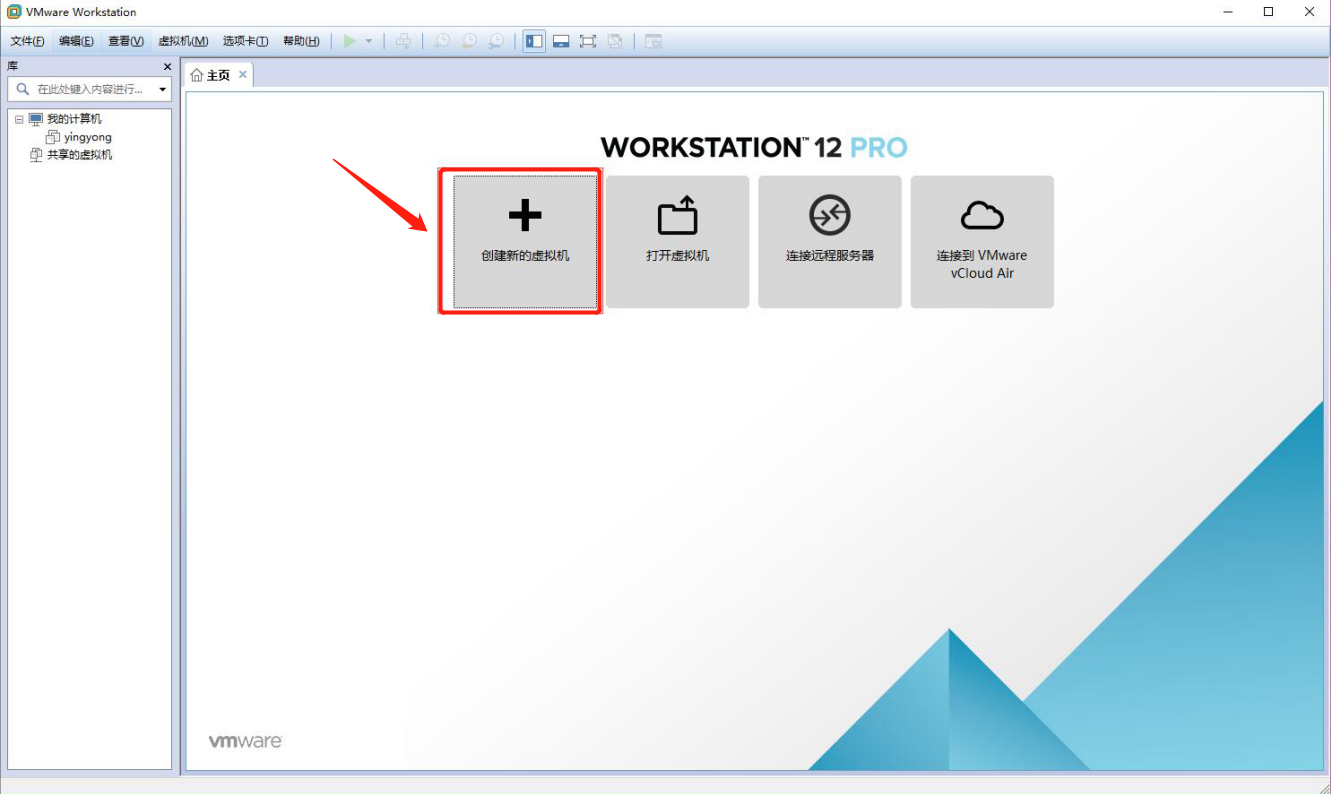Toggle the thumbnail bar view icon
The width and height of the screenshot is (1331, 794).
[561, 41]
